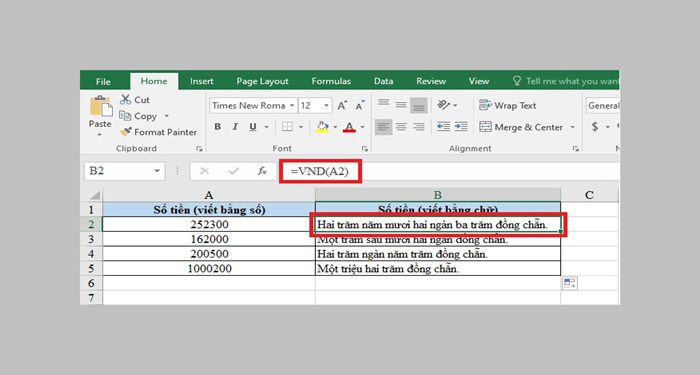Viewport: 700px width, 375px height.
Task: Select column A header
Action: pos(209,195)
